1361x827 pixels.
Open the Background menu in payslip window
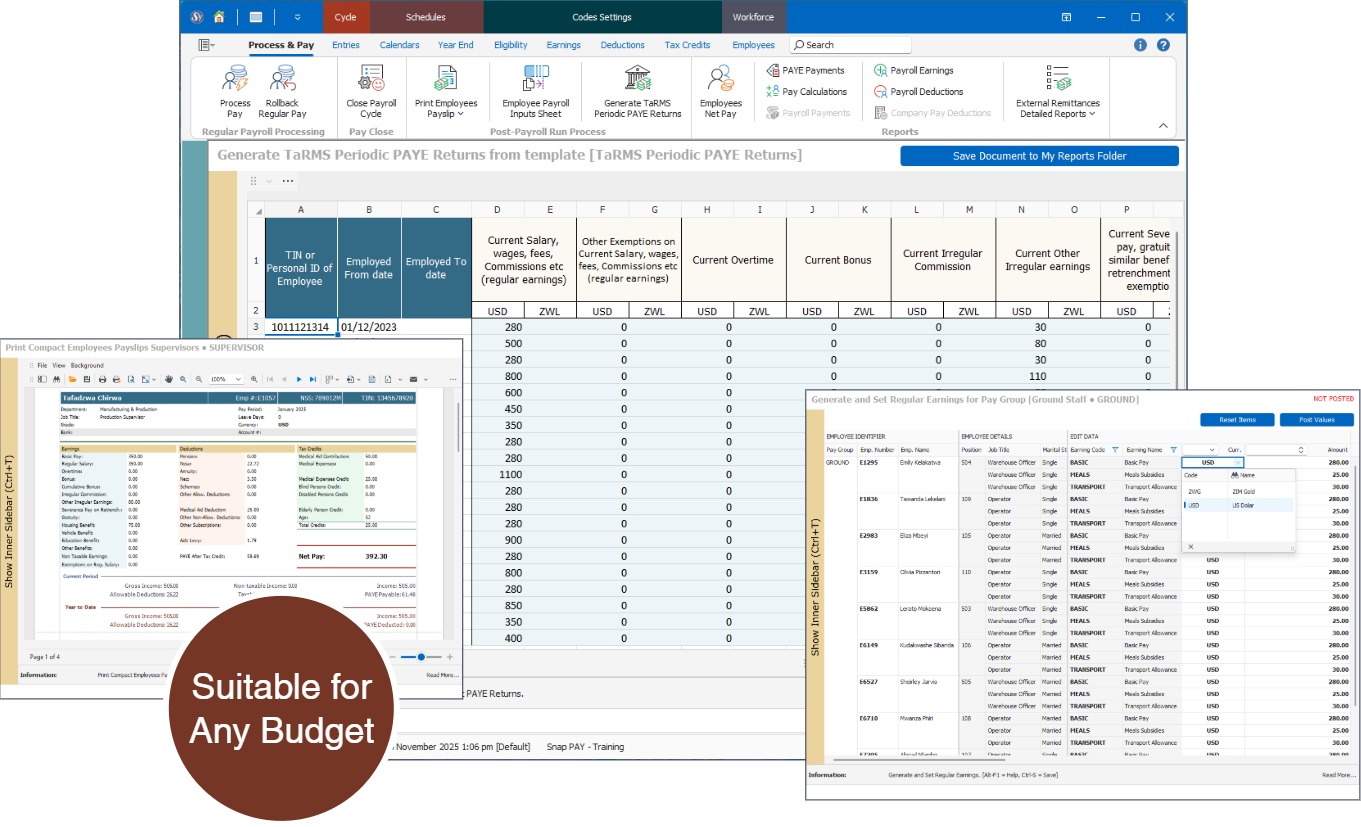(x=86, y=366)
